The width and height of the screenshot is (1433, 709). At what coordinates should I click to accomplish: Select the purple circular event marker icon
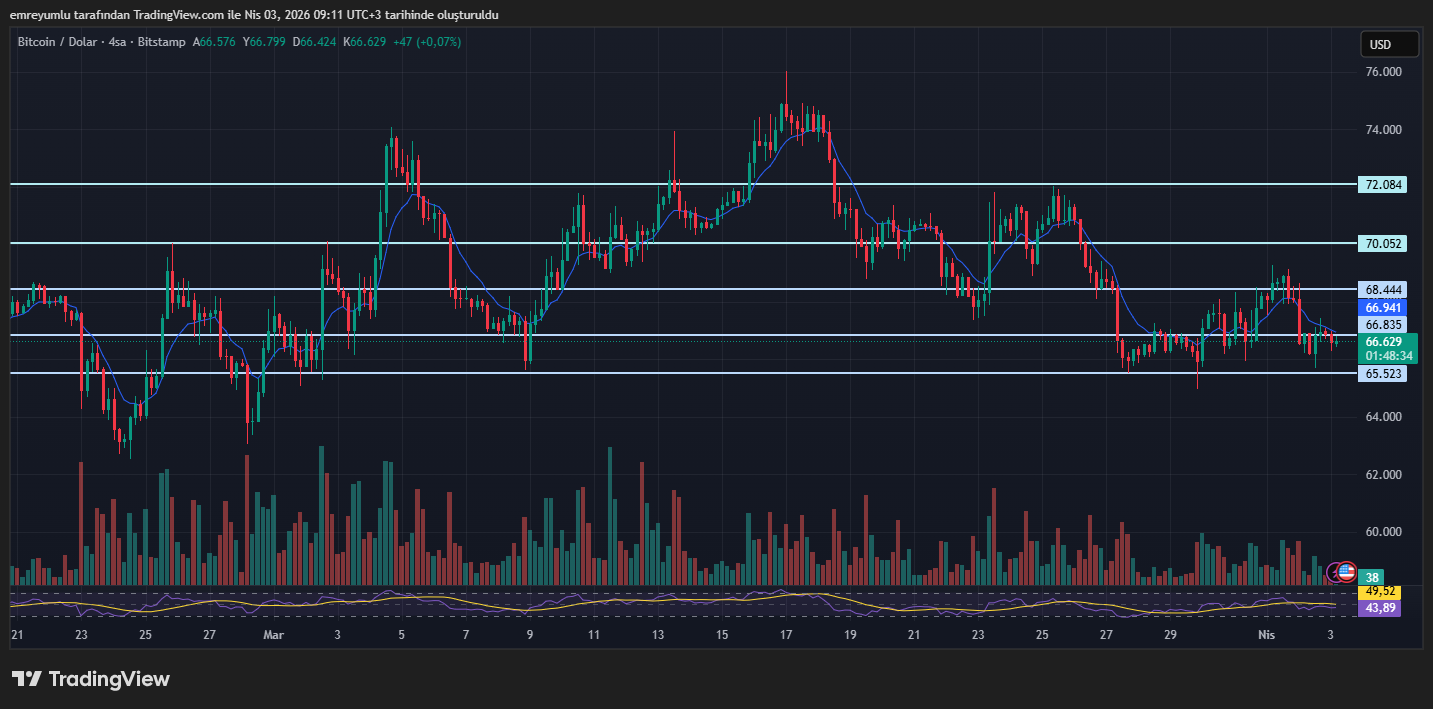[x=1332, y=572]
